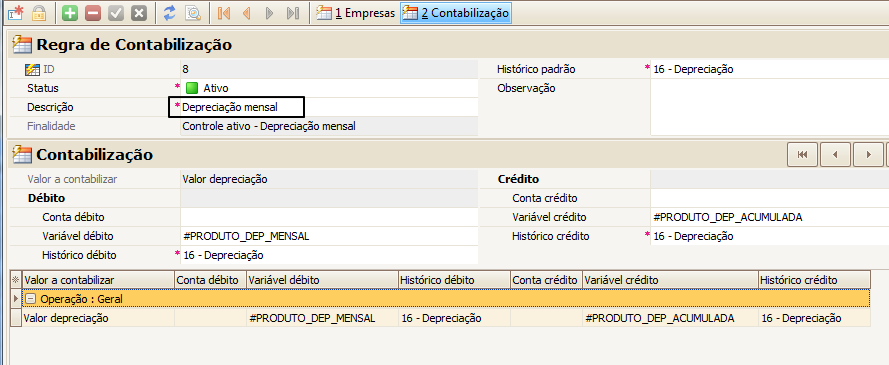Open the 1 Empresas tab
The image size is (889, 365).
355,12
